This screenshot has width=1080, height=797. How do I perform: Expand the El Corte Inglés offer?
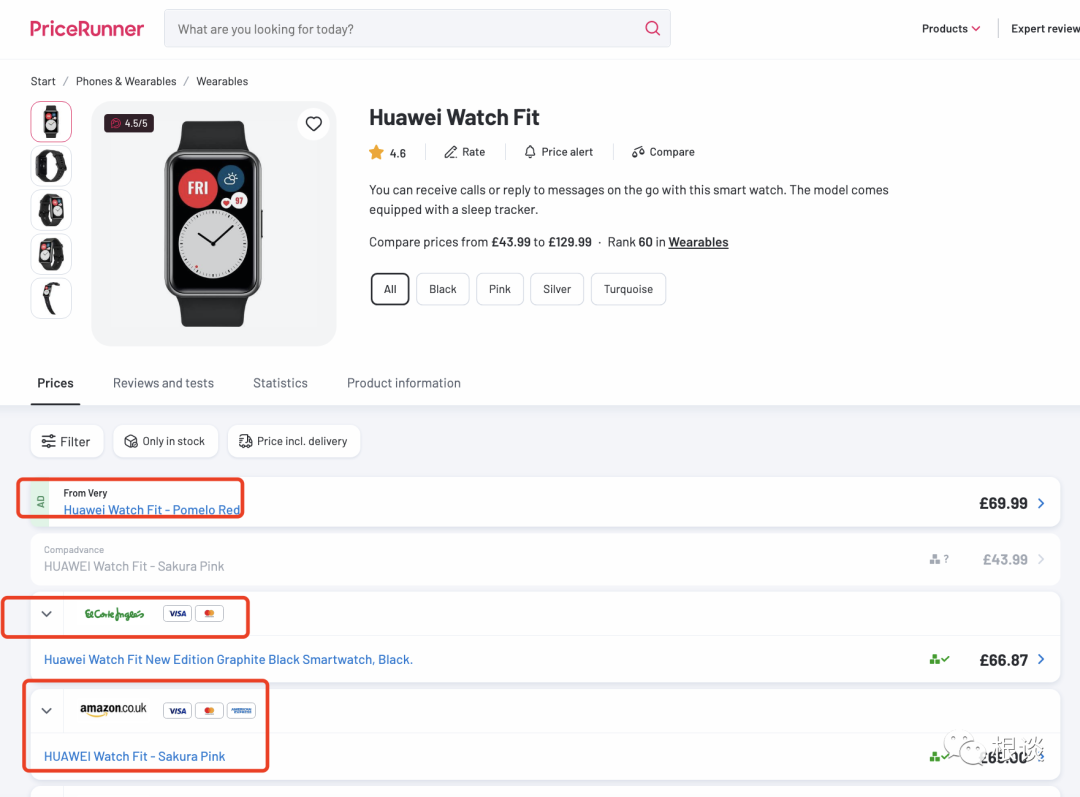pyautogui.click(x=46, y=614)
